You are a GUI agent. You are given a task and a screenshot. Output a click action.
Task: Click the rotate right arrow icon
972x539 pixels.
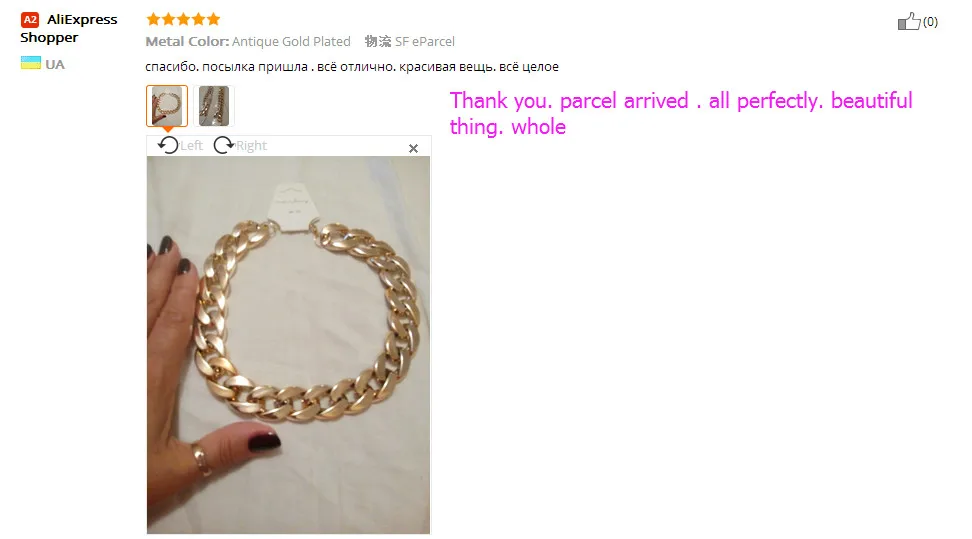[x=224, y=145]
